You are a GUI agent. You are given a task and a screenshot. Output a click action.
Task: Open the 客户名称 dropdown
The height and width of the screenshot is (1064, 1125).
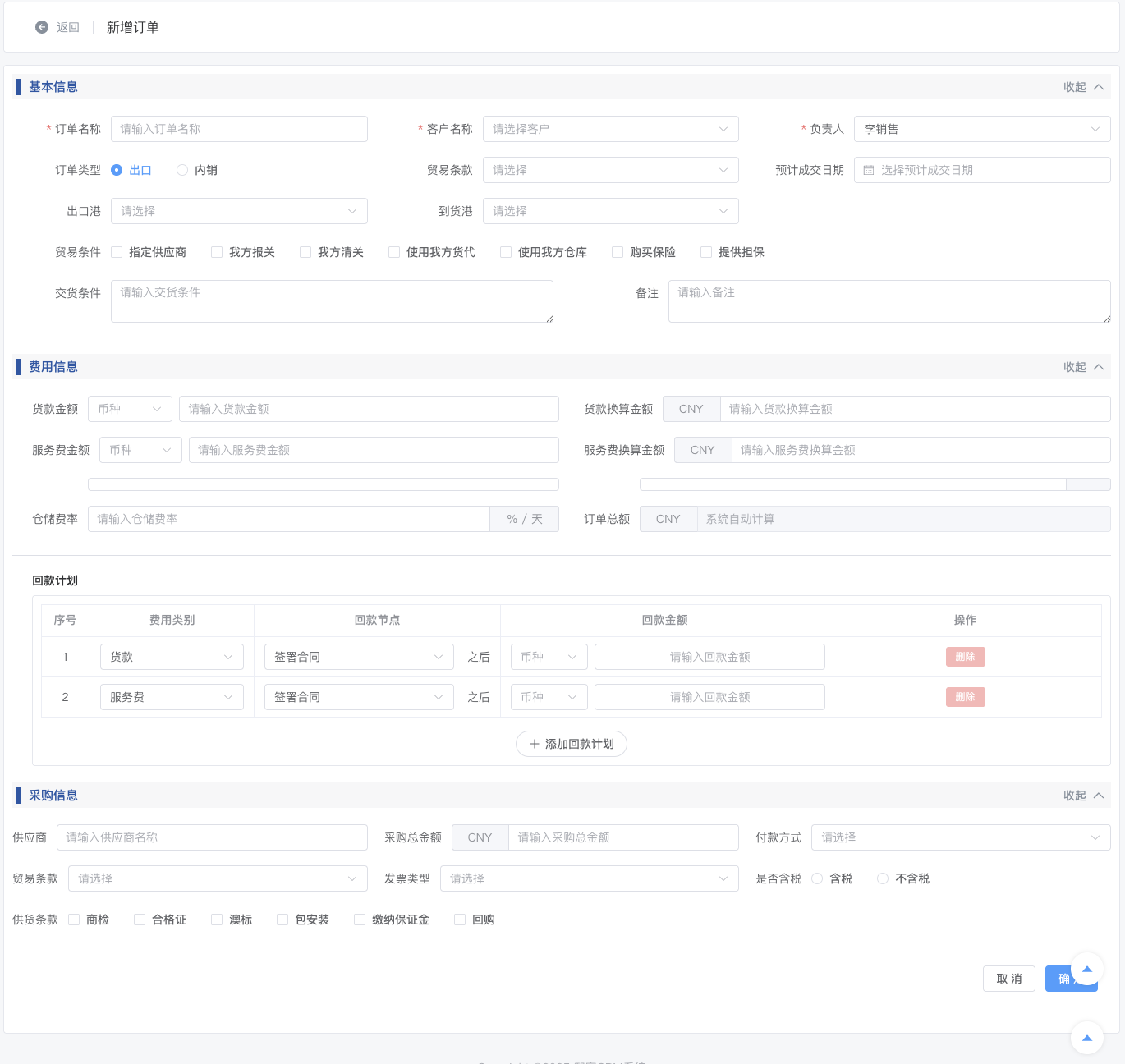click(610, 129)
